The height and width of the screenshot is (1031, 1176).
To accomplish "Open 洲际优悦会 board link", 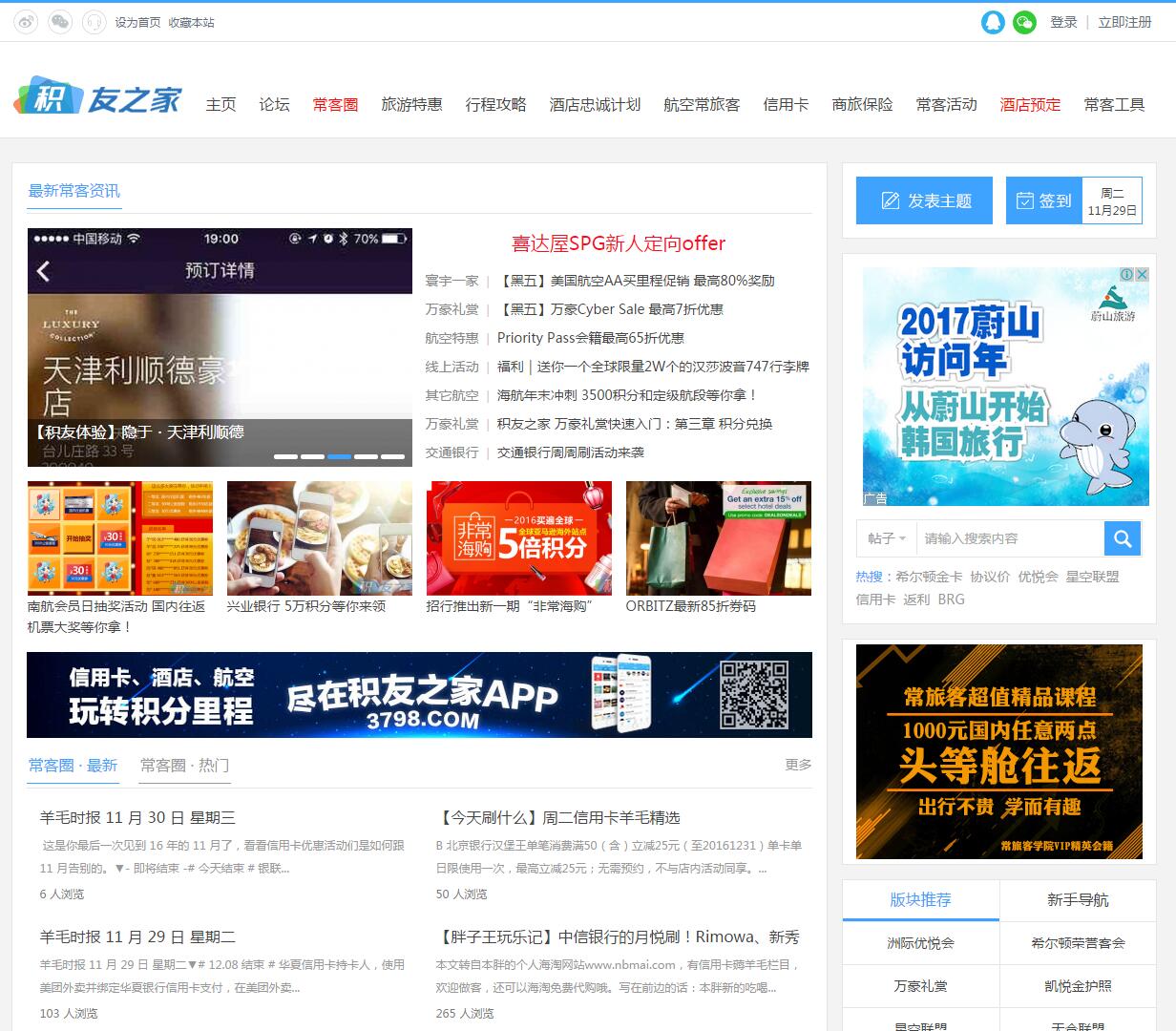I will click(x=920, y=943).
